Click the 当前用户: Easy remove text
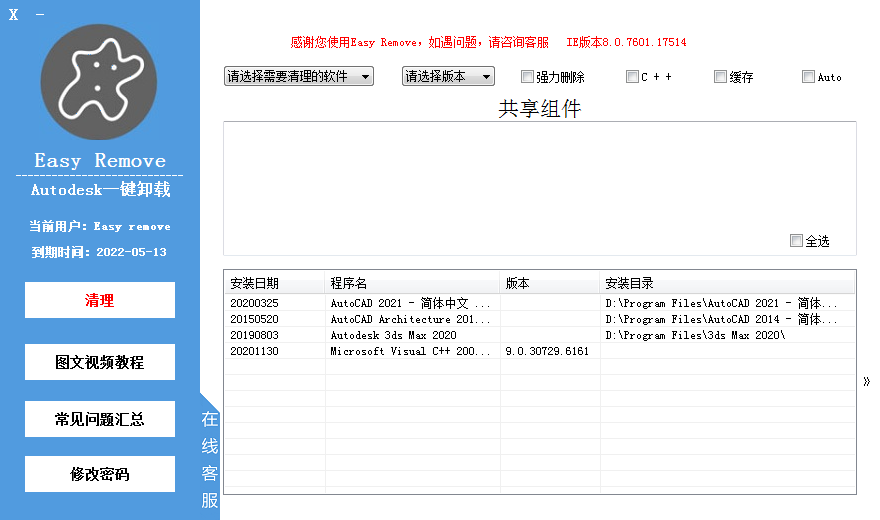Screen dimensions: 880x520 click(100, 227)
